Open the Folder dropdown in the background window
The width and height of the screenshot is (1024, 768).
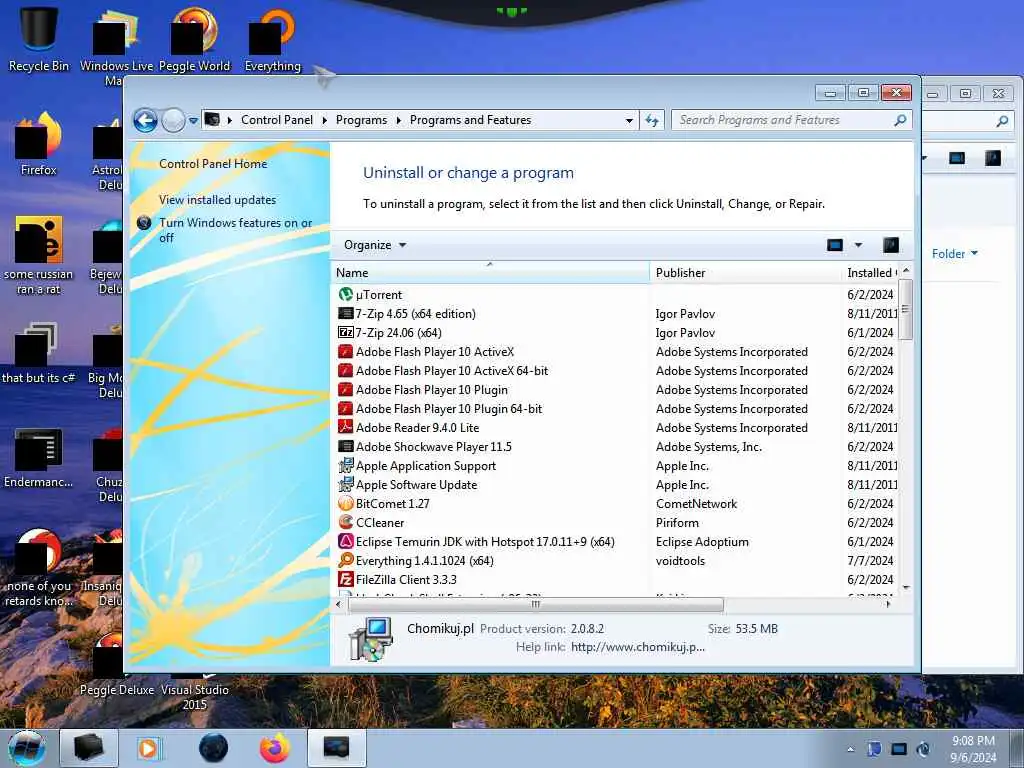tap(955, 253)
